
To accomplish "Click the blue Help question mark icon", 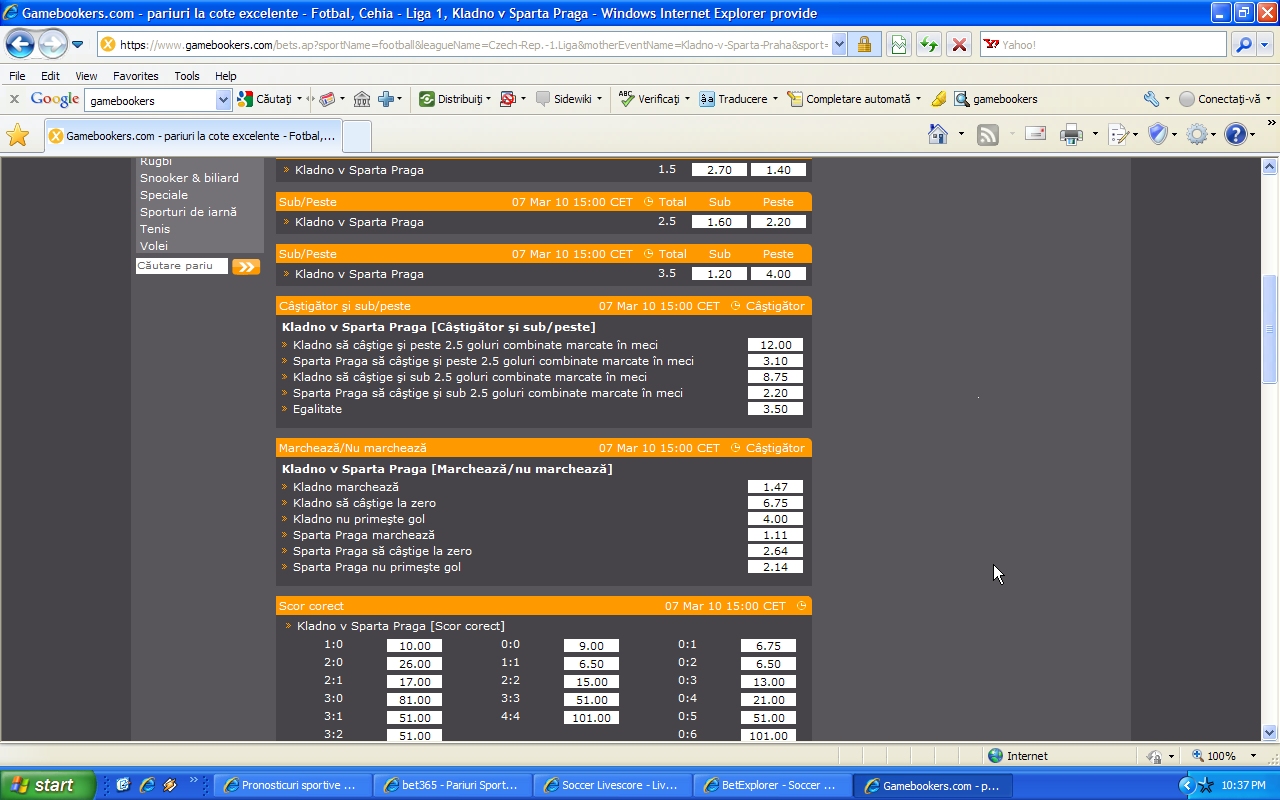I will click(x=1236, y=134).
